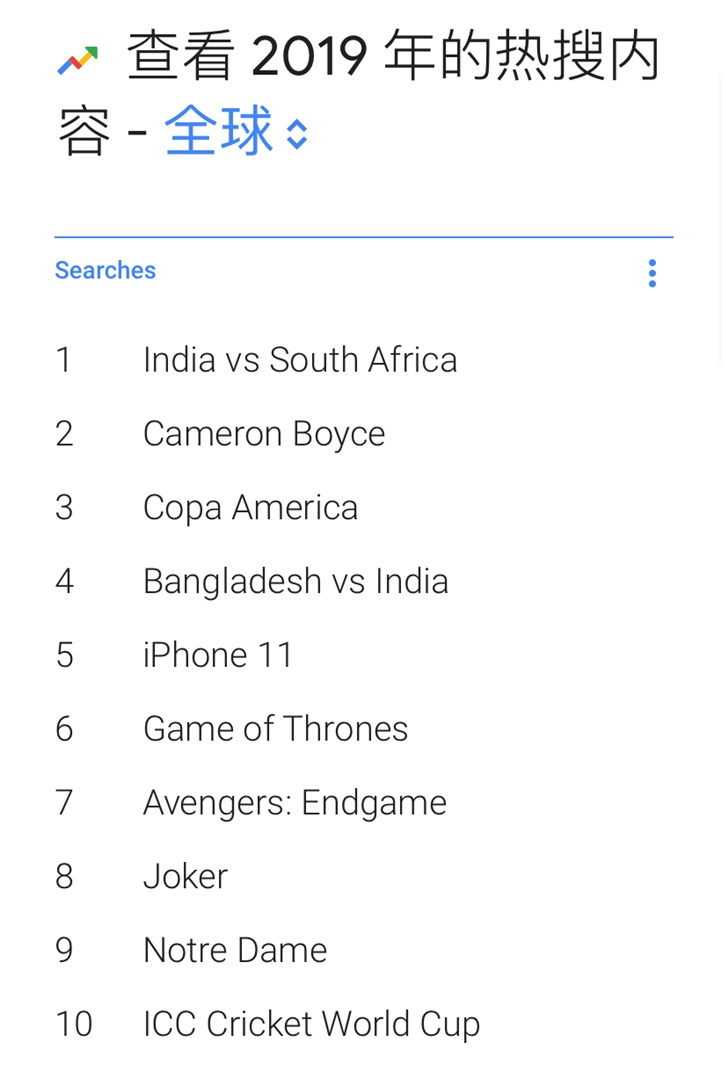The height and width of the screenshot is (1085, 728).
Task: Select Avengers: Endgame in rankings
Action: click(x=295, y=803)
